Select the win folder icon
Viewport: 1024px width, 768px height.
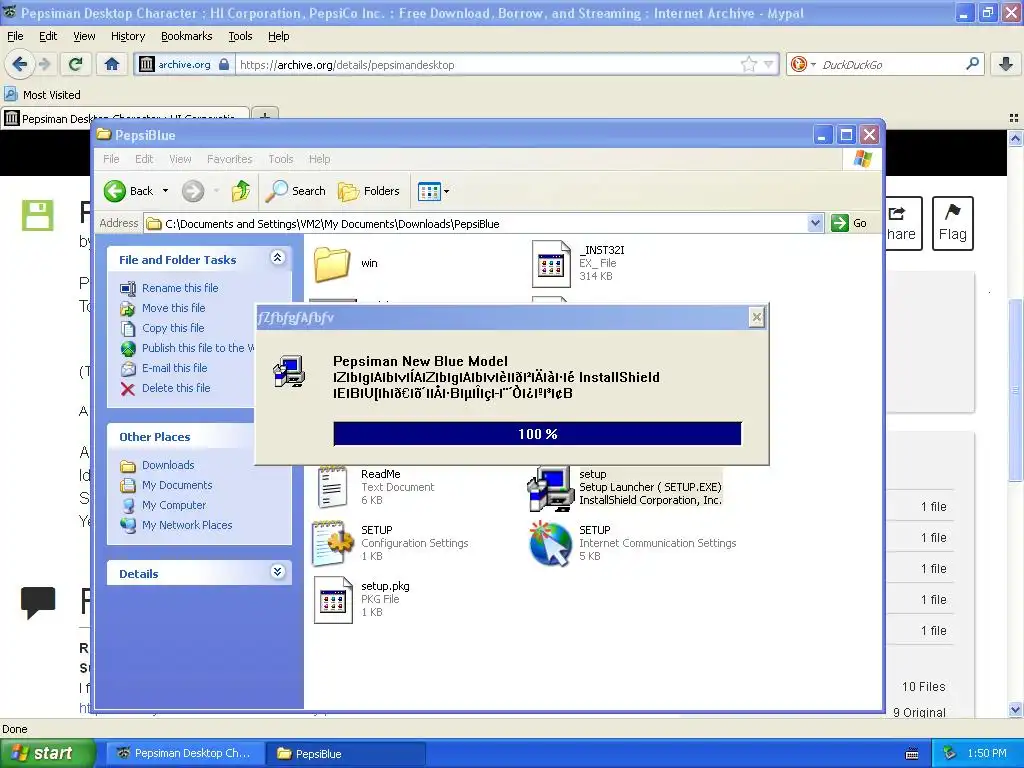(332, 263)
